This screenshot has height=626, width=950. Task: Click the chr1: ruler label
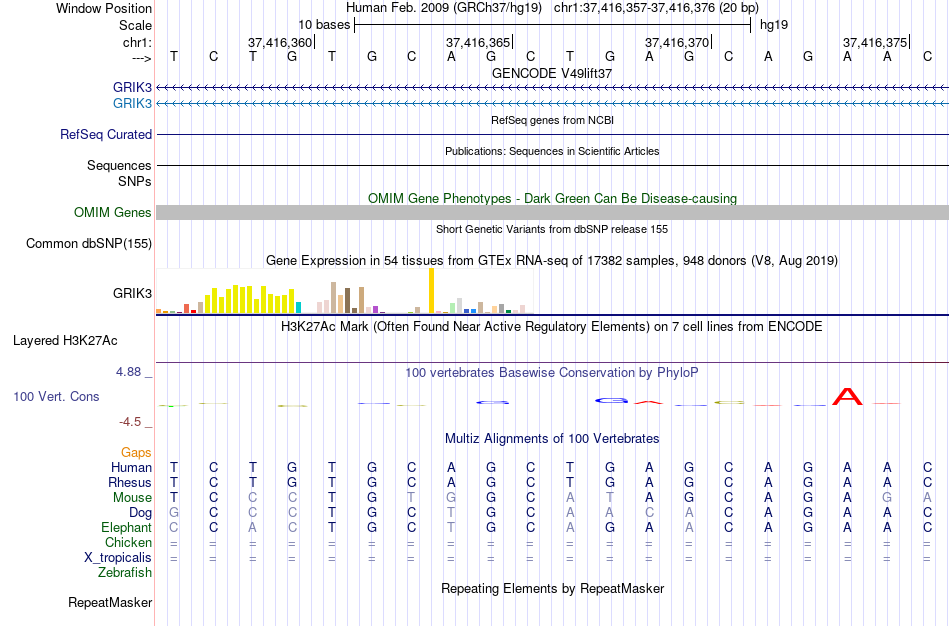pyautogui.click(x=138, y=42)
